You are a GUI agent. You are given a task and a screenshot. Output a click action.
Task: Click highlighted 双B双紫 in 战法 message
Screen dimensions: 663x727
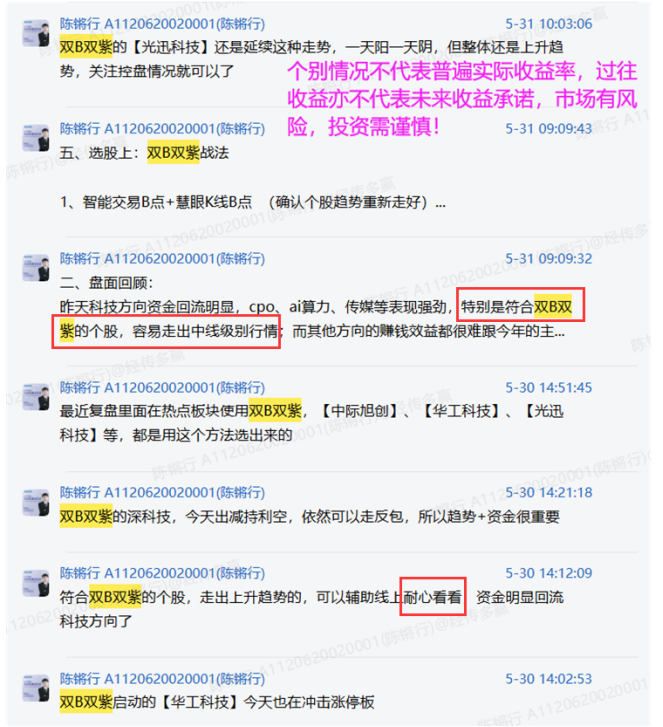tap(173, 153)
